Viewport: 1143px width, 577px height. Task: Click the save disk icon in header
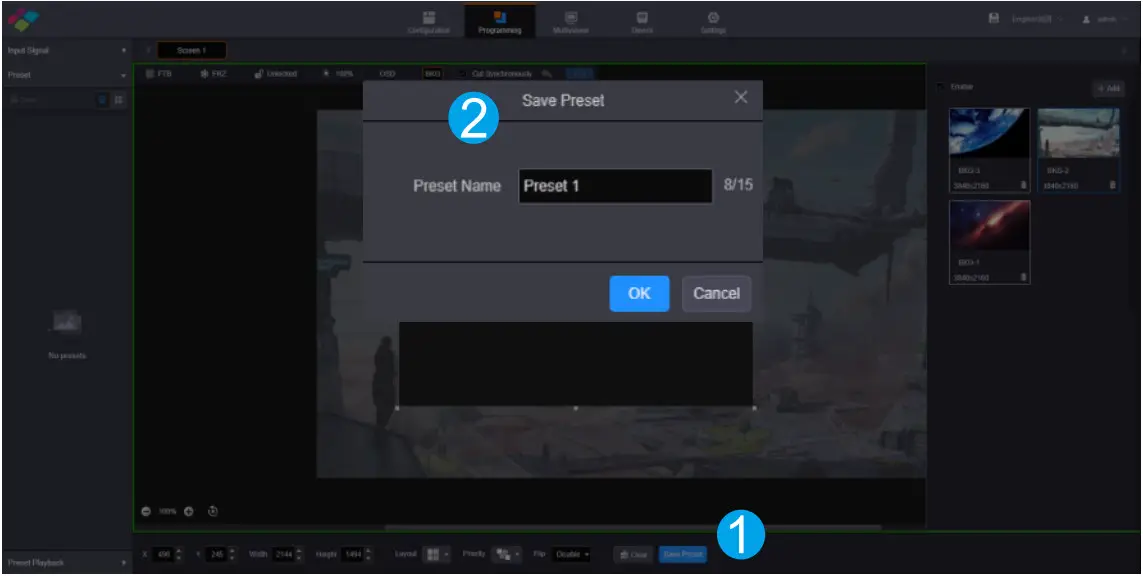point(994,18)
